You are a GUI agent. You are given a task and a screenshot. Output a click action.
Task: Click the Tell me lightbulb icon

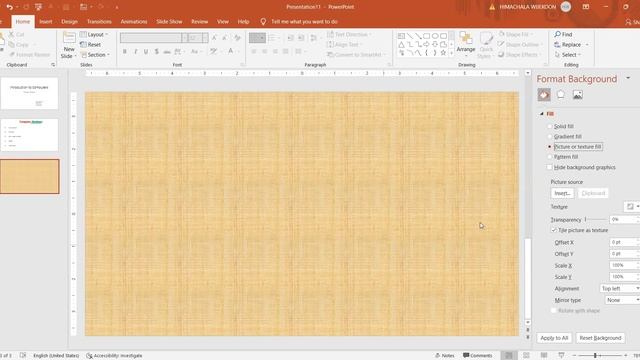263,22
